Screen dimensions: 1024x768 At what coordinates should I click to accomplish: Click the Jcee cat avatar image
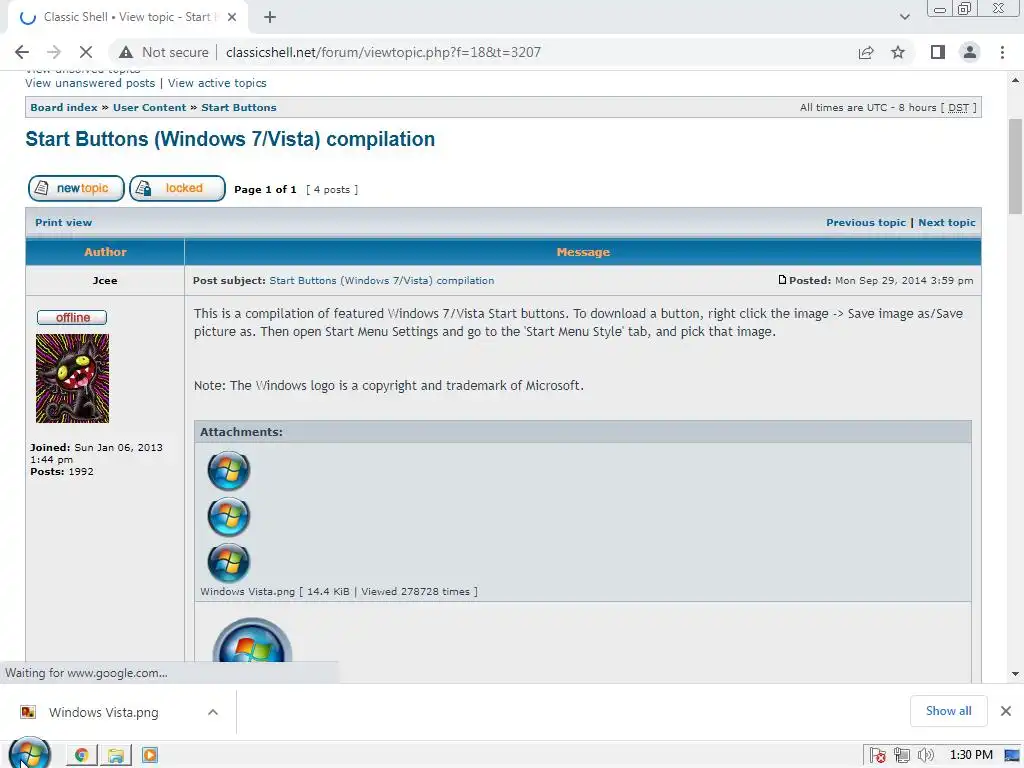72,378
